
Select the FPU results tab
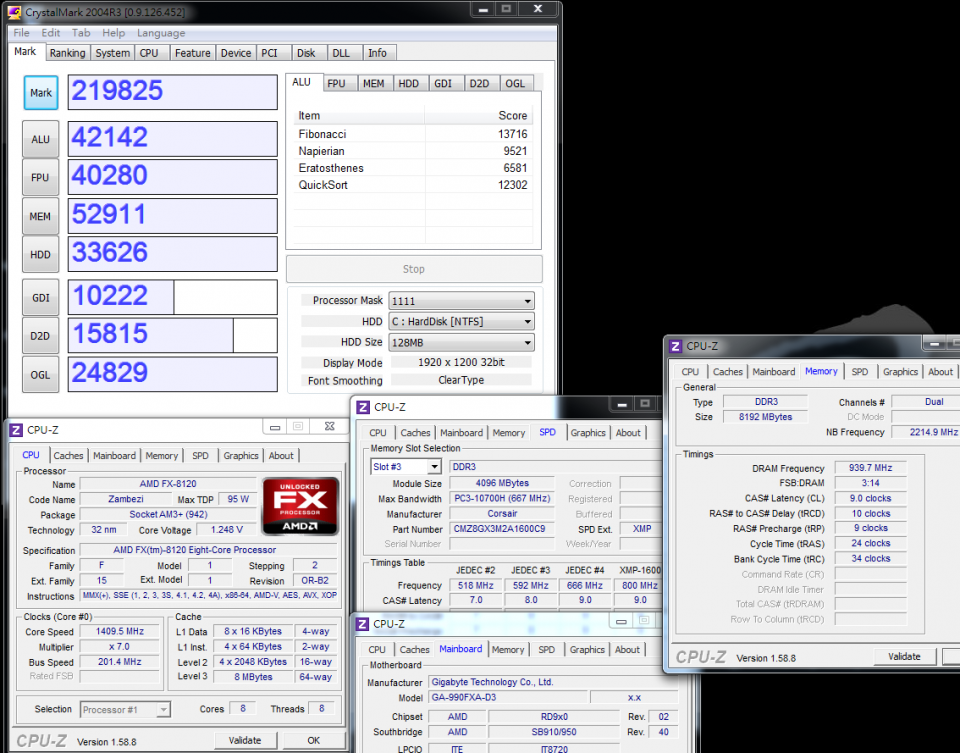[x=336, y=84]
